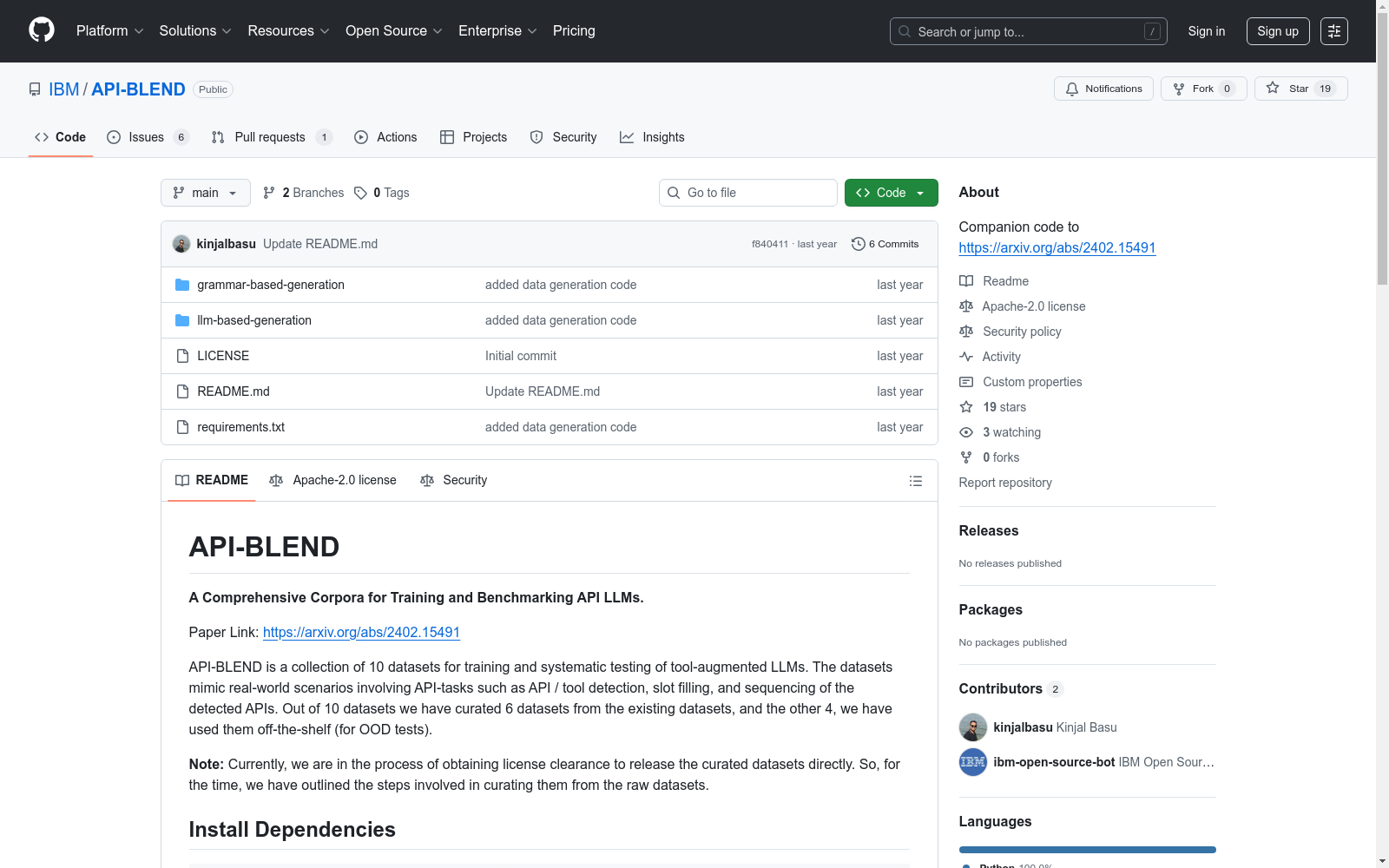Switch to the Pull requests tab
The height and width of the screenshot is (868, 1389).
[272, 137]
